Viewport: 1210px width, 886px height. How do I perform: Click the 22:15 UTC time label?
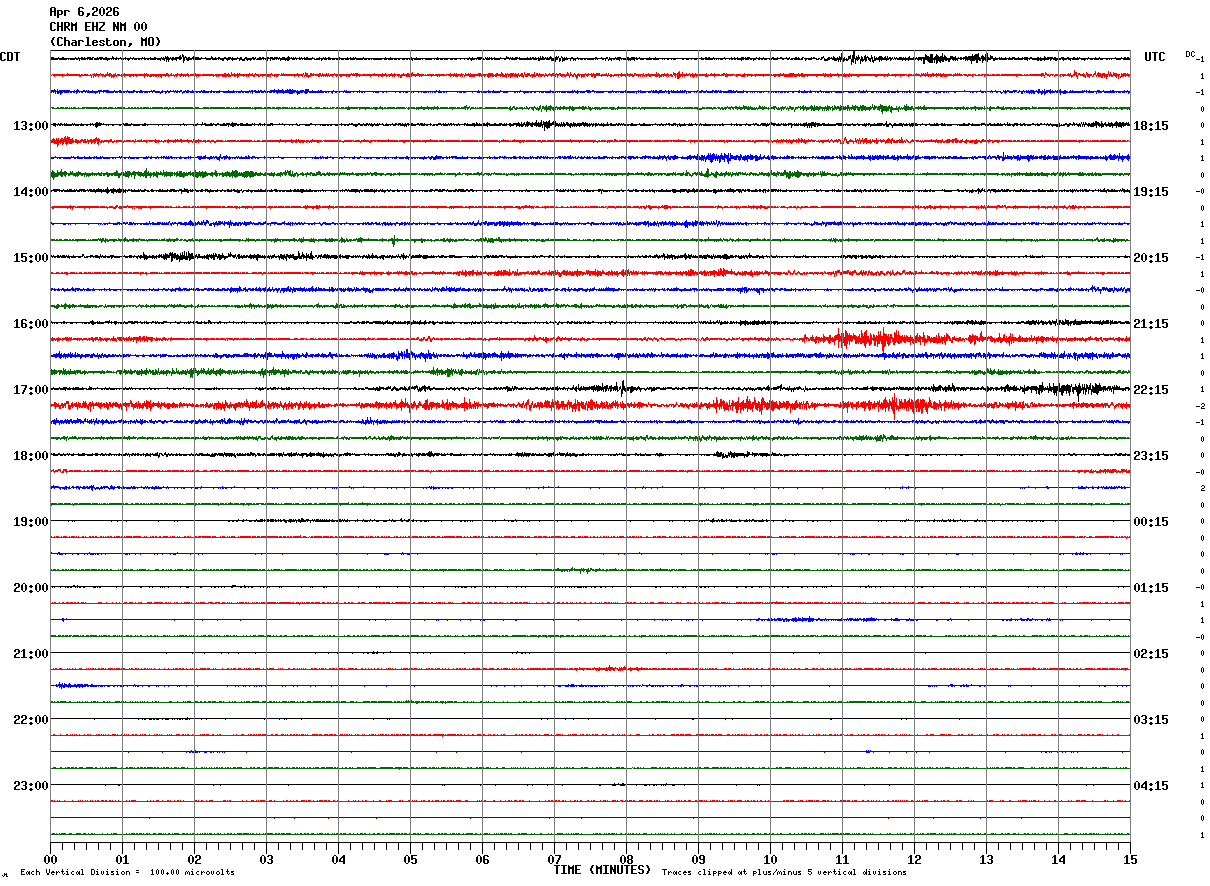1150,390
